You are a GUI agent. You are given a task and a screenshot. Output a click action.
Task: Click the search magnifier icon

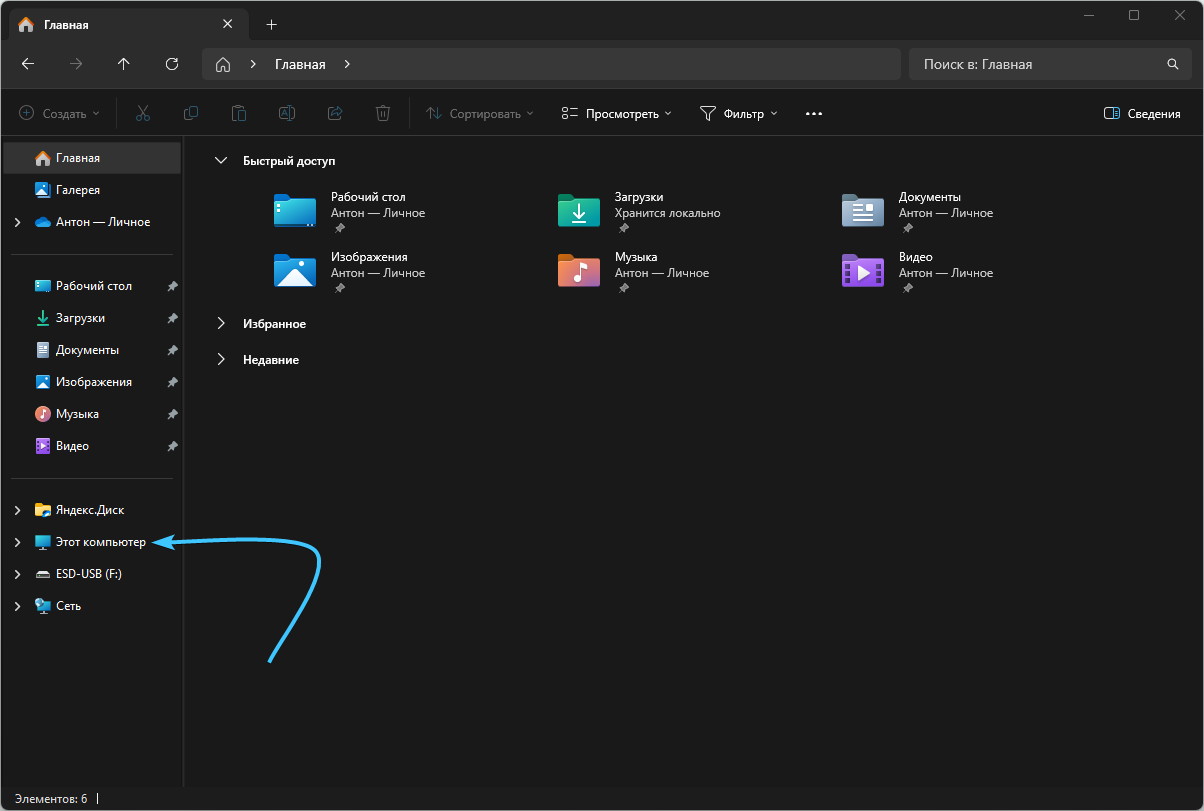pyautogui.click(x=1173, y=64)
